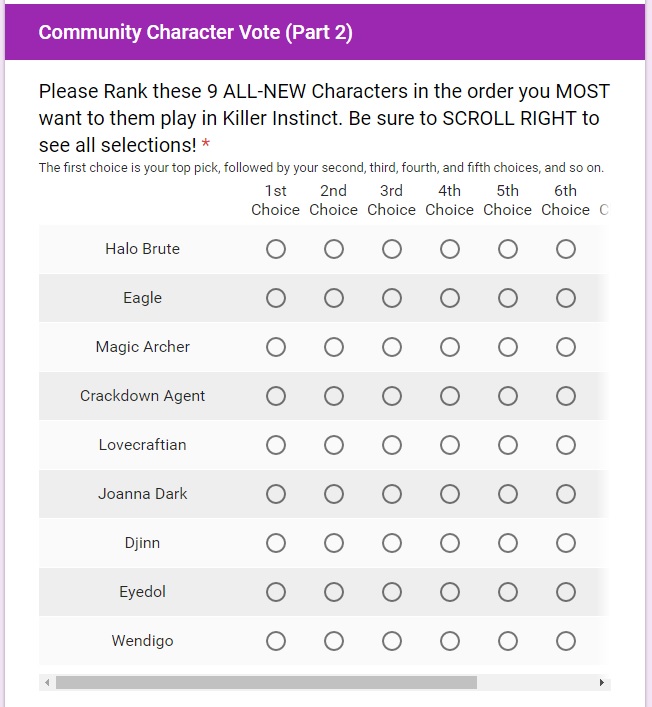Select 3rd Choice for Wendigo
This screenshot has width=652, height=707.
pos(392,641)
